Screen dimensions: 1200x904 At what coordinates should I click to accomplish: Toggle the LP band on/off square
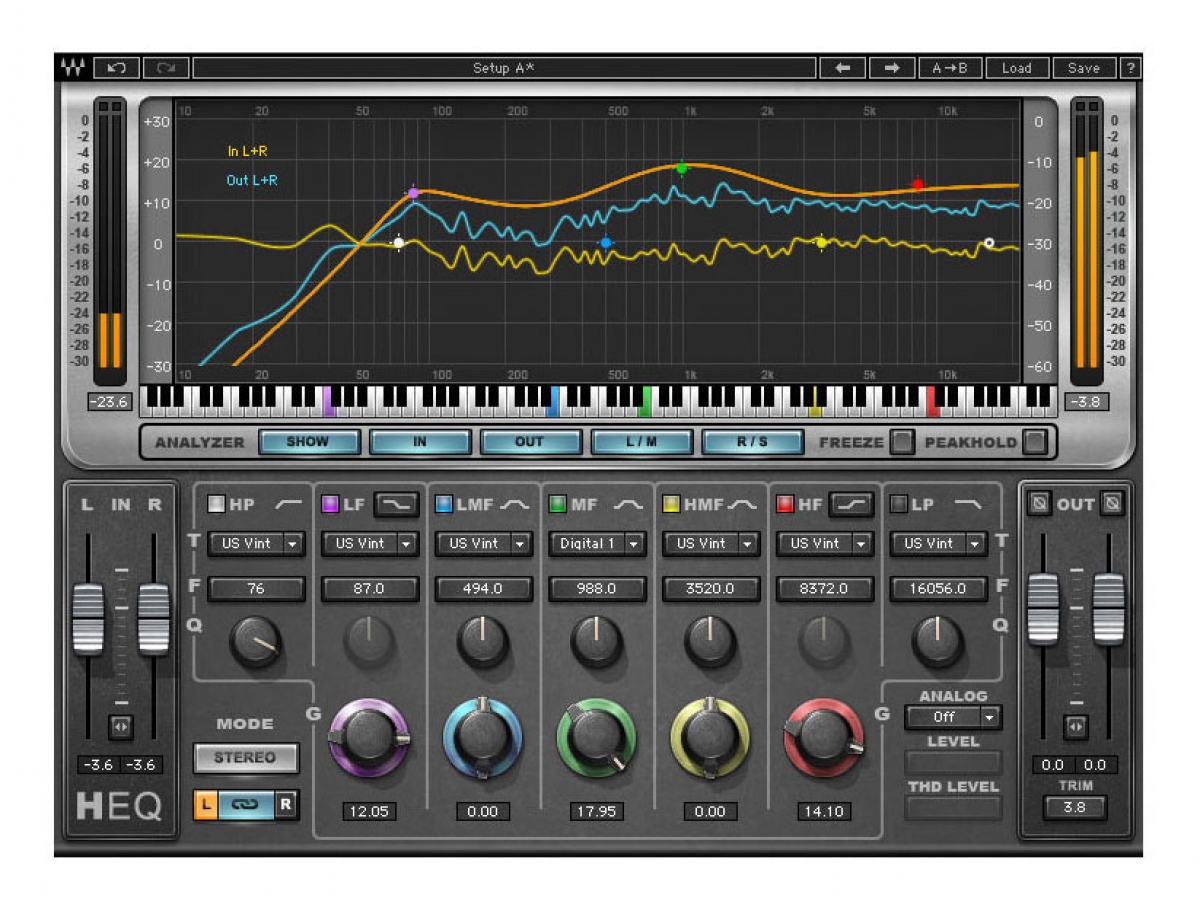point(900,505)
